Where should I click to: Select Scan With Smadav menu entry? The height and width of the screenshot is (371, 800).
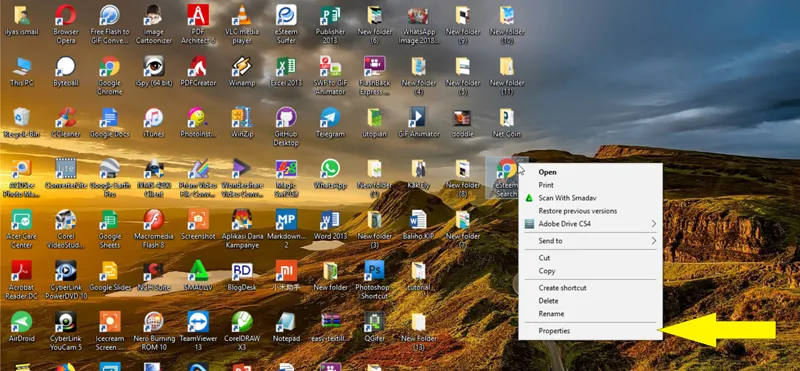(x=590, y=197)
